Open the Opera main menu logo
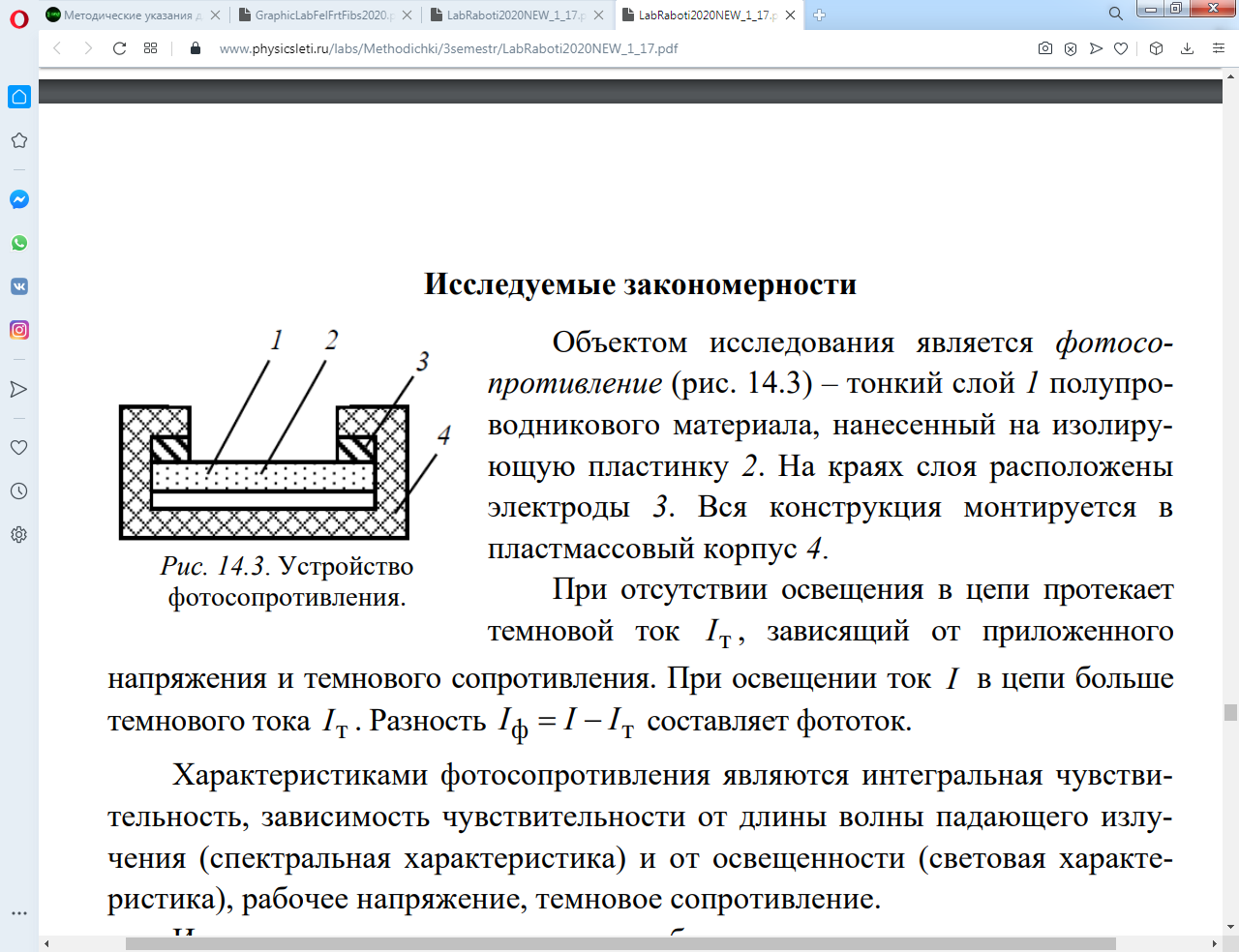 [18, 18]
